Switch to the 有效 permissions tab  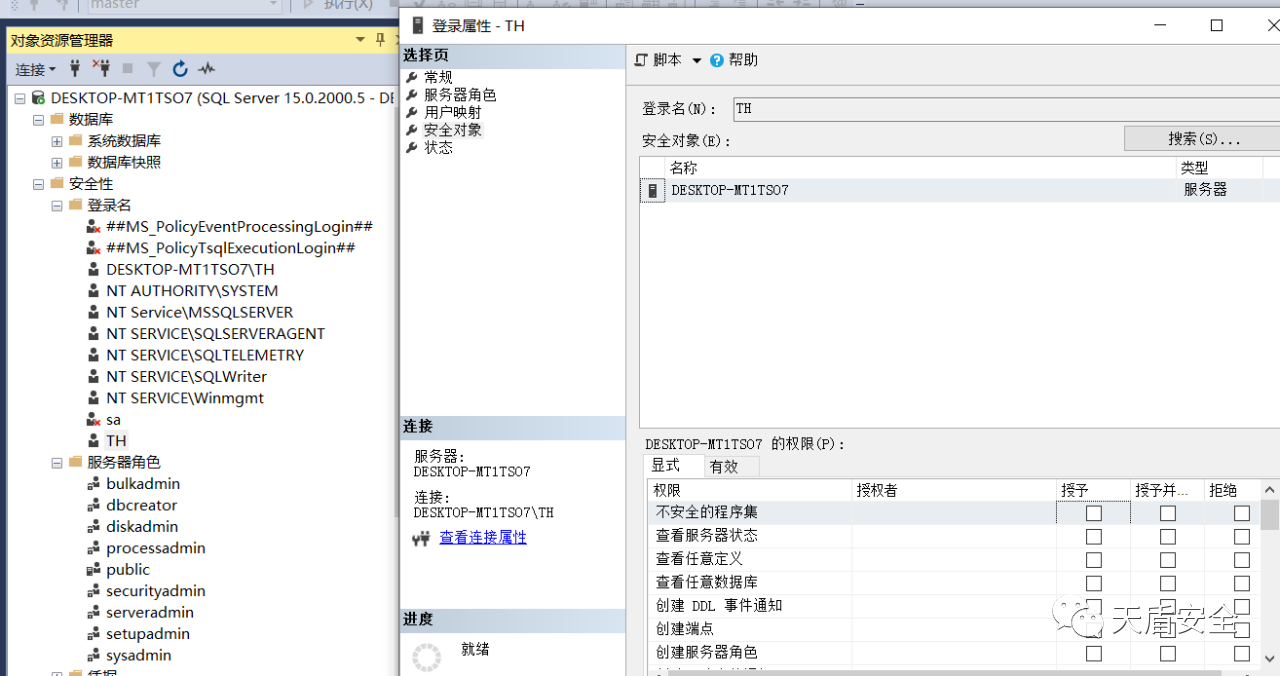pyautogui.click(x=724, y=466)
